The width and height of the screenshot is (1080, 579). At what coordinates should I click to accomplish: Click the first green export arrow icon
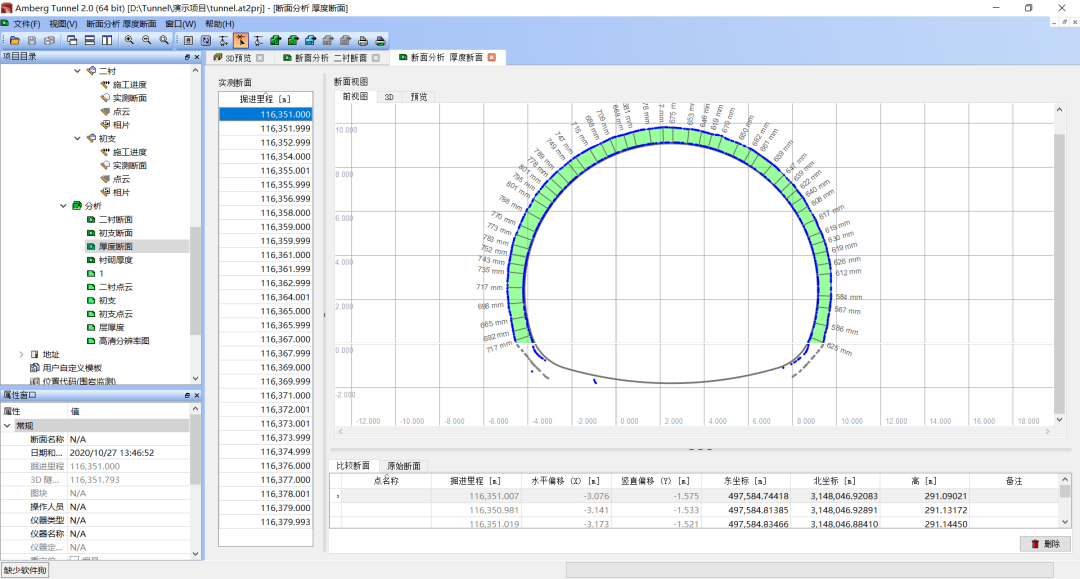coord(276,41)
